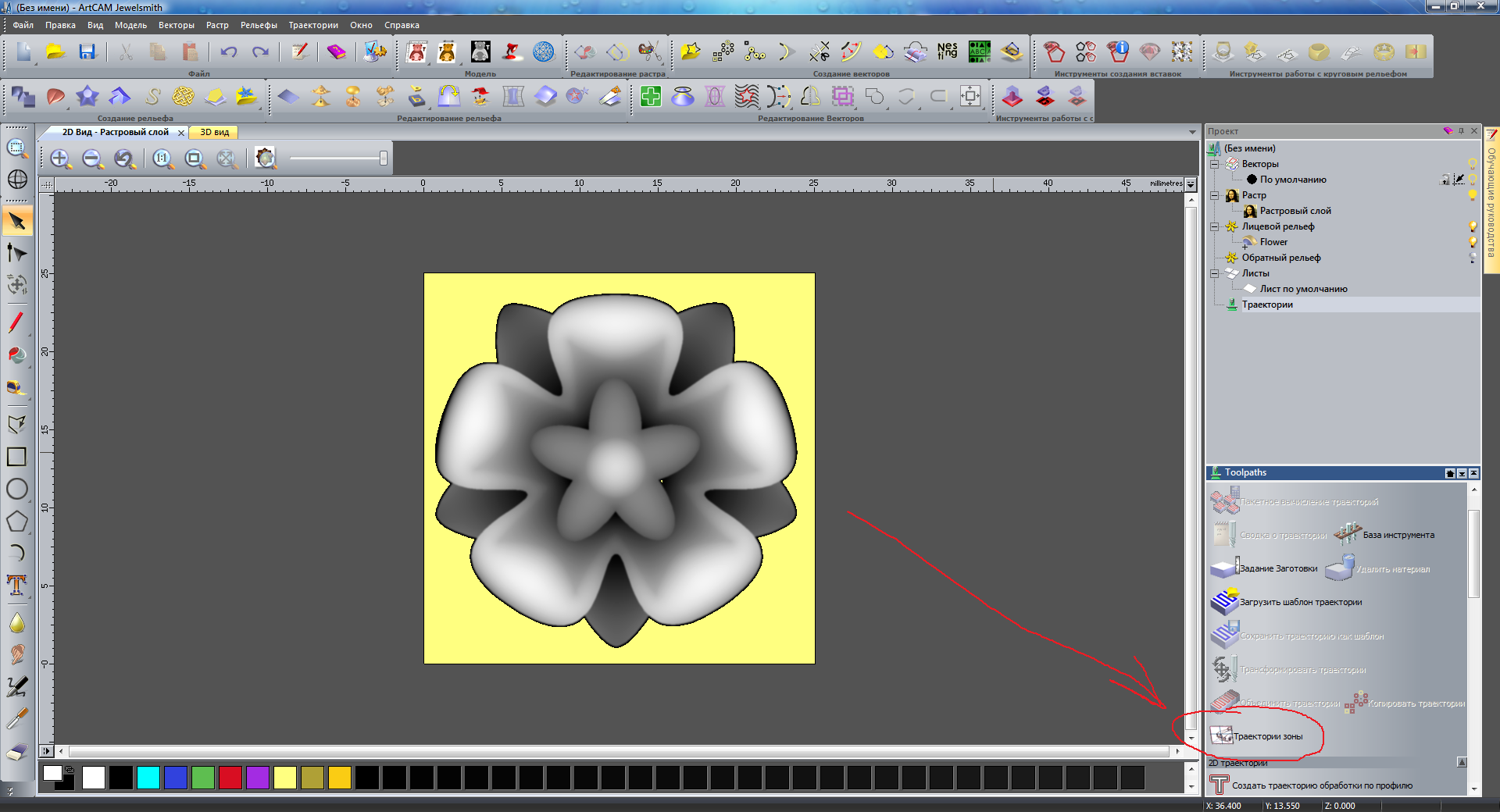Toggle visibility bulb for Векторы
This screenshot has width=1500, height=812.
[1473, 164]
